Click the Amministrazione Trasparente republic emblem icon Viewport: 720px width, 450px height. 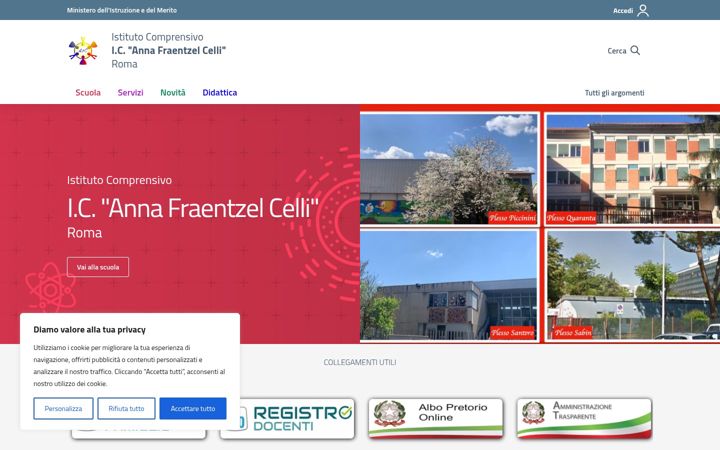[534, 412]
